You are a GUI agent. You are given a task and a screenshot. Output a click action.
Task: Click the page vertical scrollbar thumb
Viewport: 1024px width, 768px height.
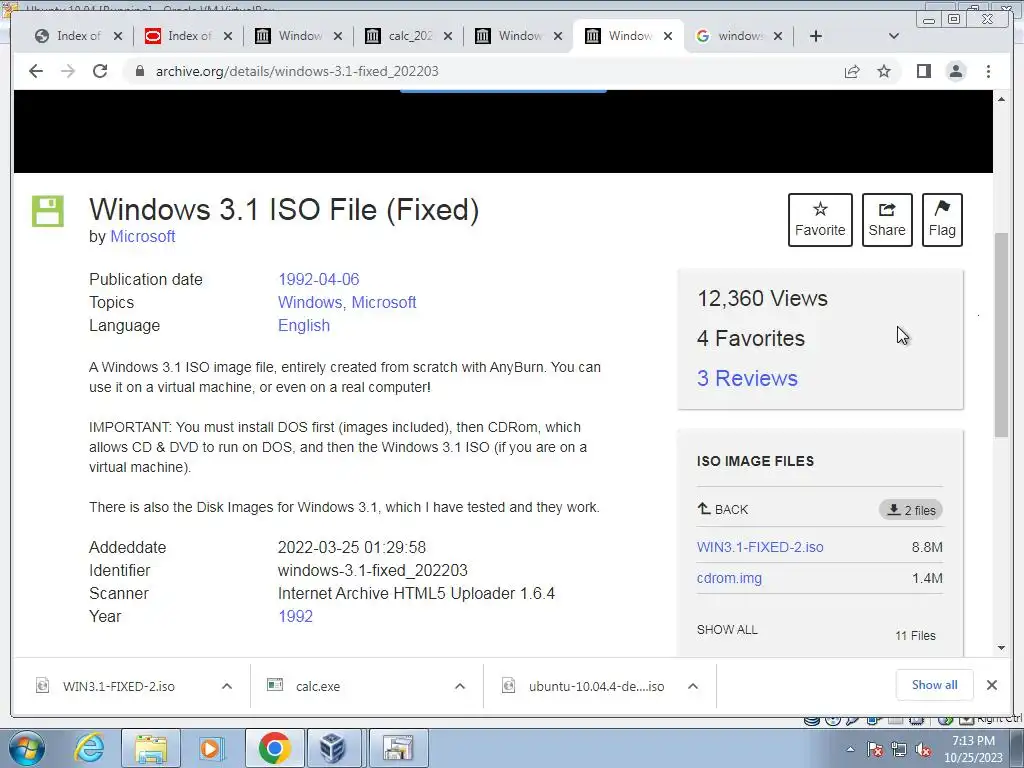tap(1001, 334)
